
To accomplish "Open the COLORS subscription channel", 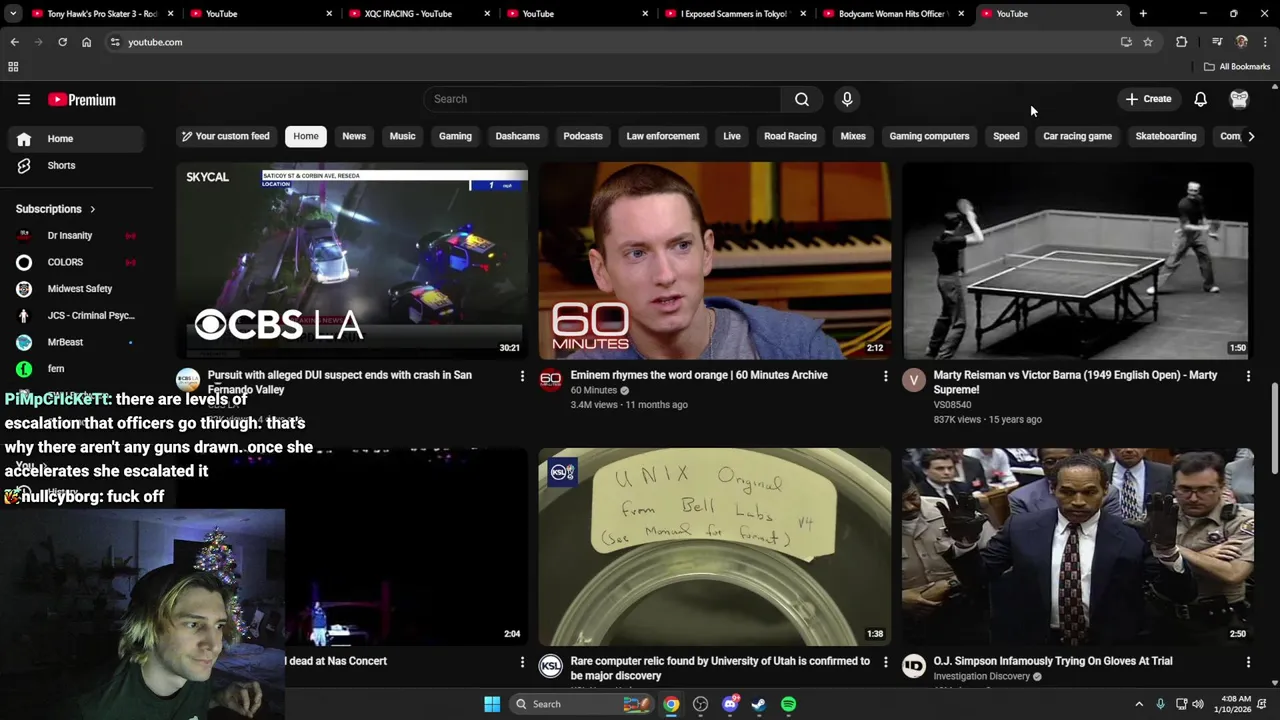I will click(x=76, y=262).
